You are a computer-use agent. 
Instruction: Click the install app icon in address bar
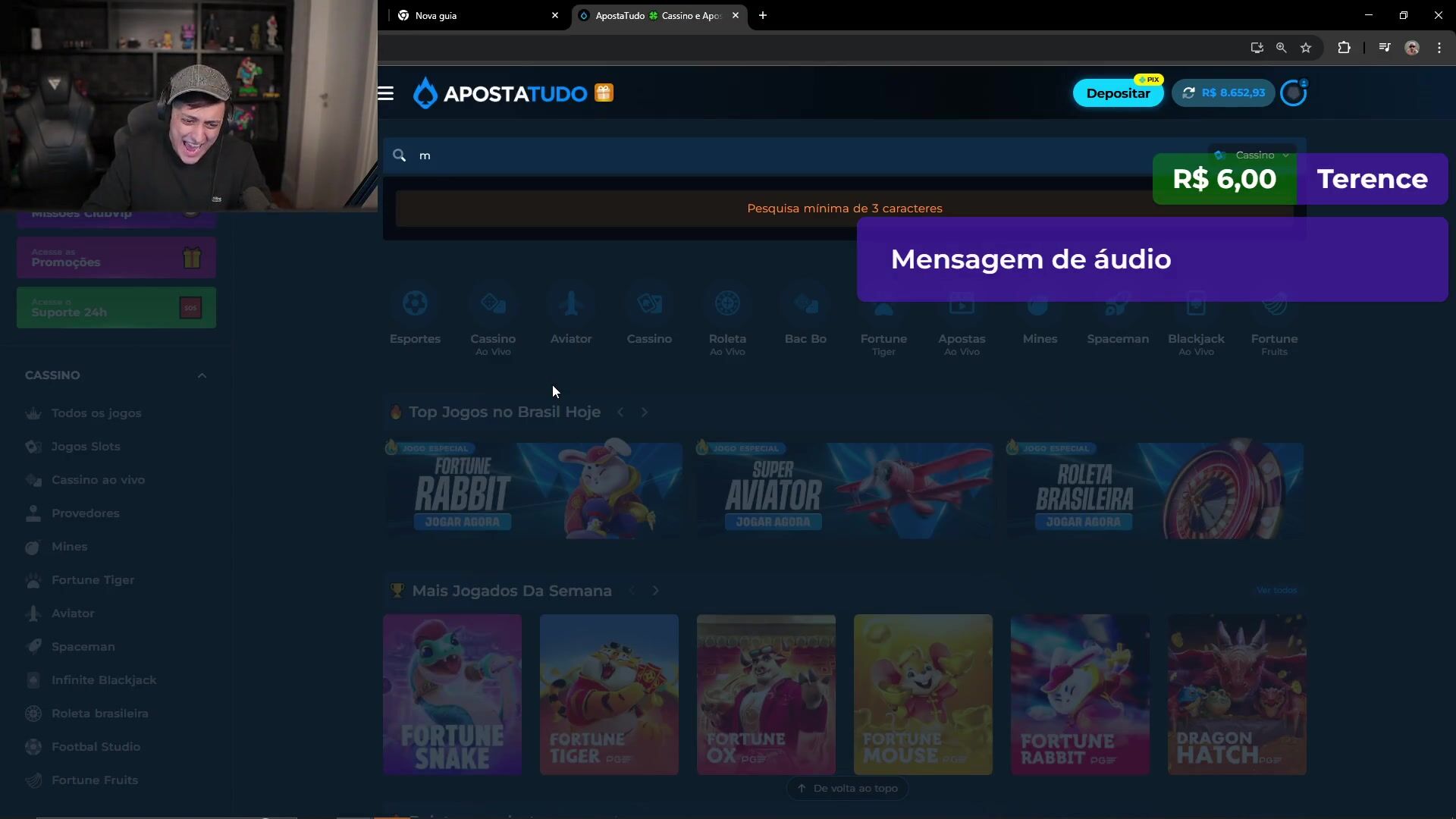(x=1257, y=48)
